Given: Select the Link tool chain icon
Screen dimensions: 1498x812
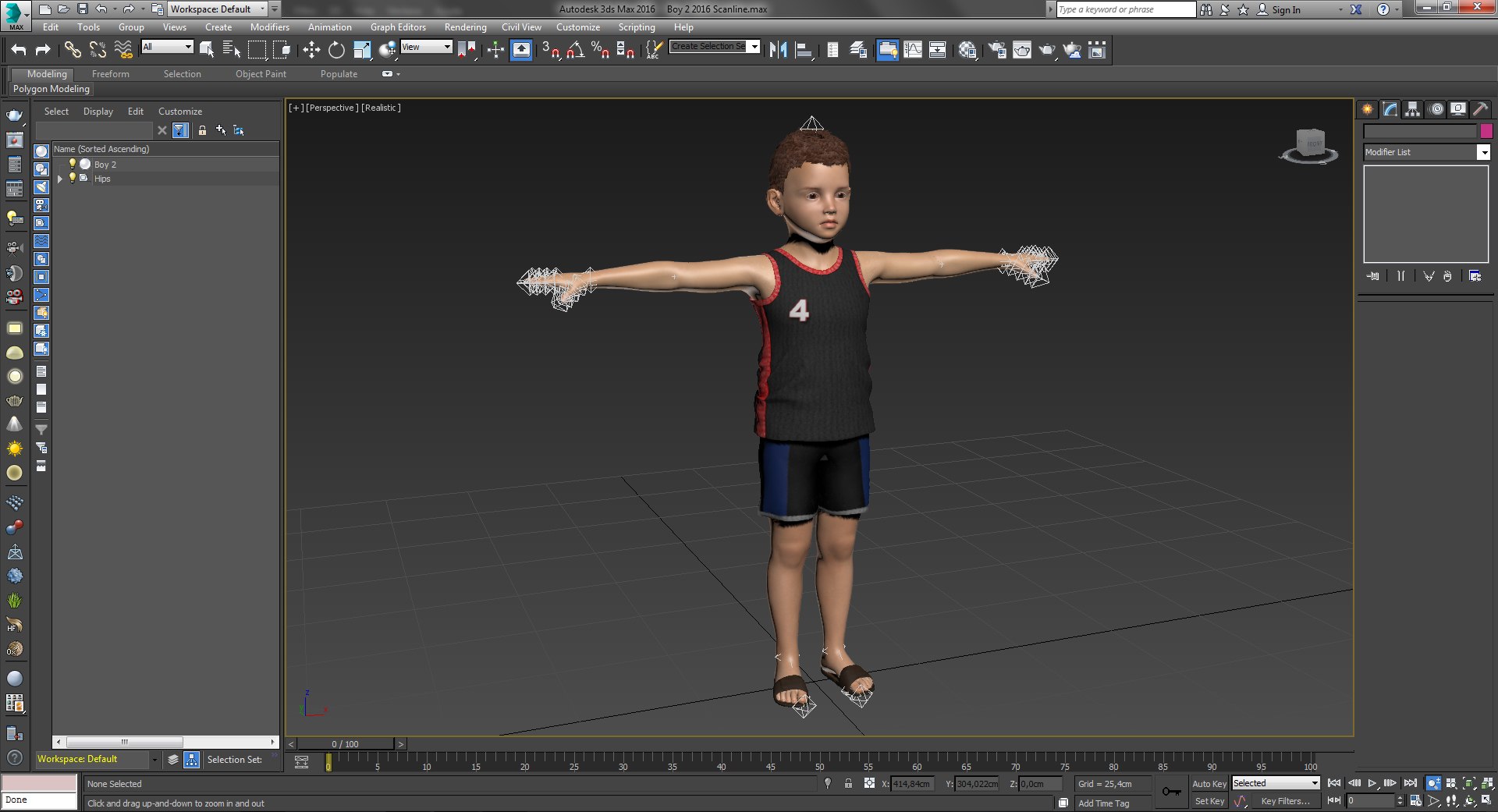Looking at the screenshot, I should tap(73, 50).
